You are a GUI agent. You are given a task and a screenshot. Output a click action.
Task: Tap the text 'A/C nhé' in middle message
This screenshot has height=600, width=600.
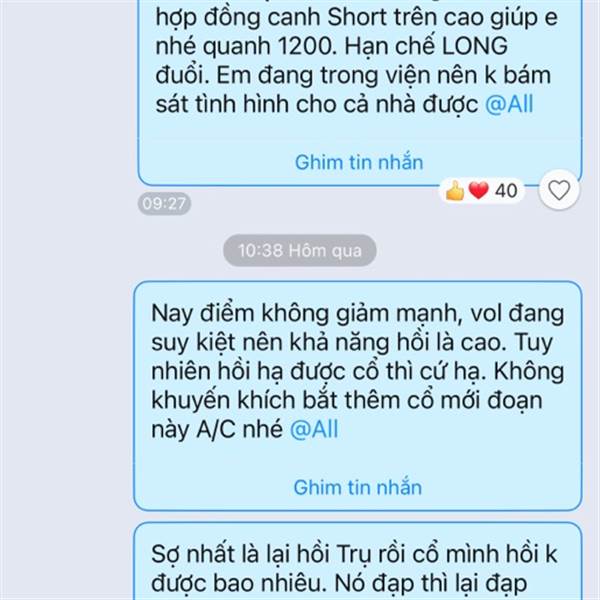(x=240, y=429)
